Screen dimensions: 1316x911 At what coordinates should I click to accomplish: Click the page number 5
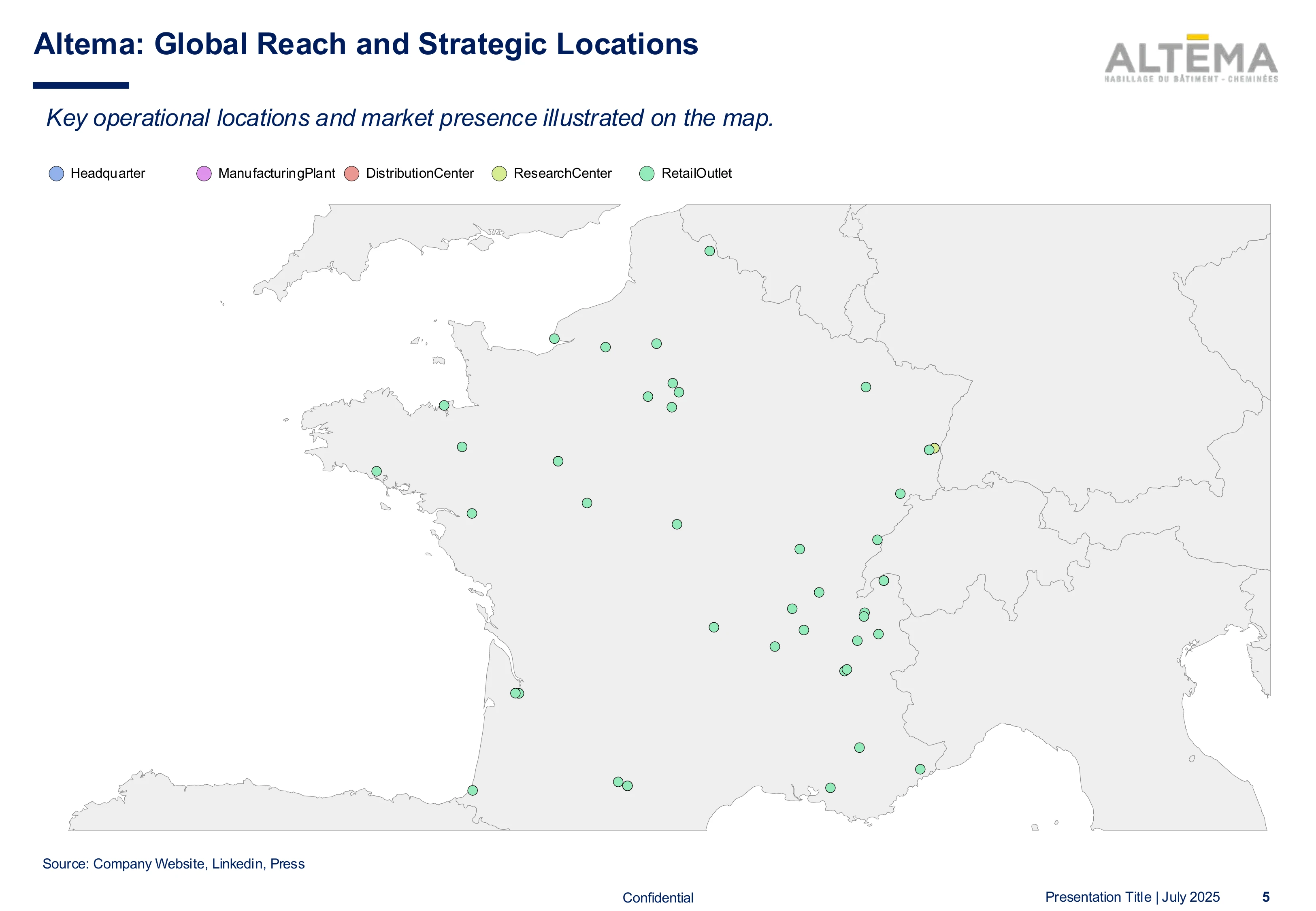[1266, 897]
